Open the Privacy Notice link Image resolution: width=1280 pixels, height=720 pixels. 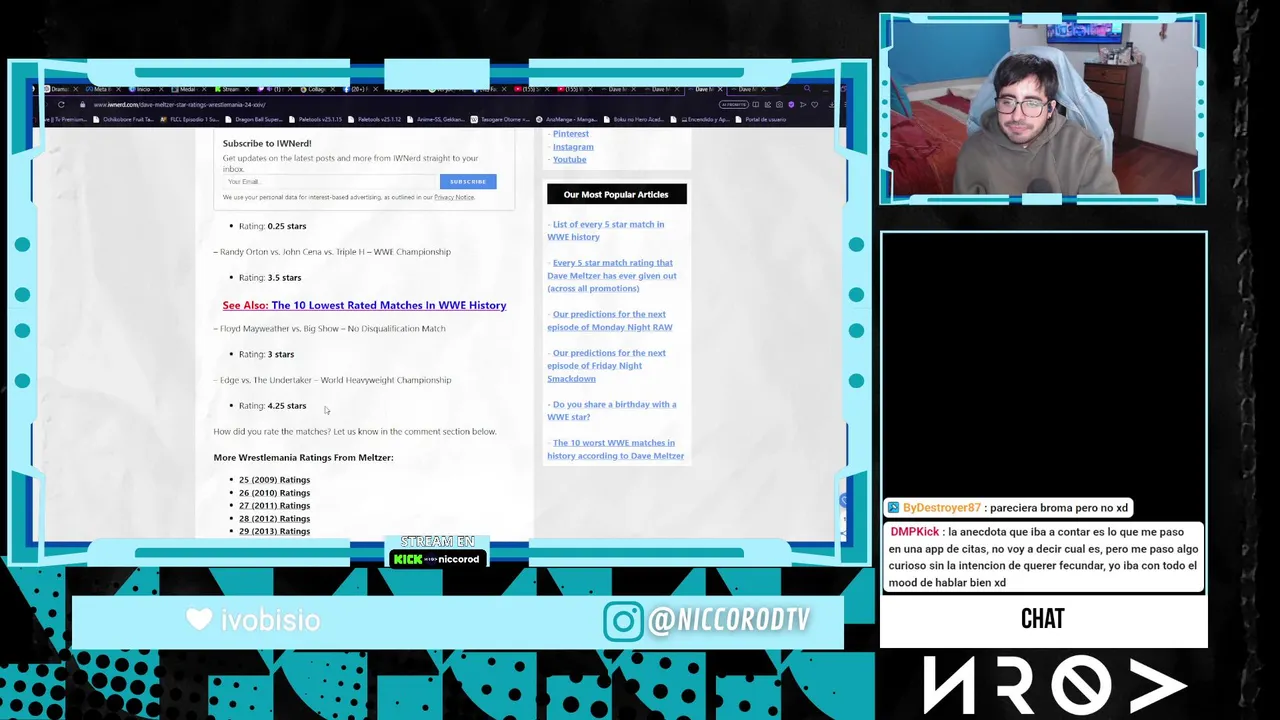point(454,197)
